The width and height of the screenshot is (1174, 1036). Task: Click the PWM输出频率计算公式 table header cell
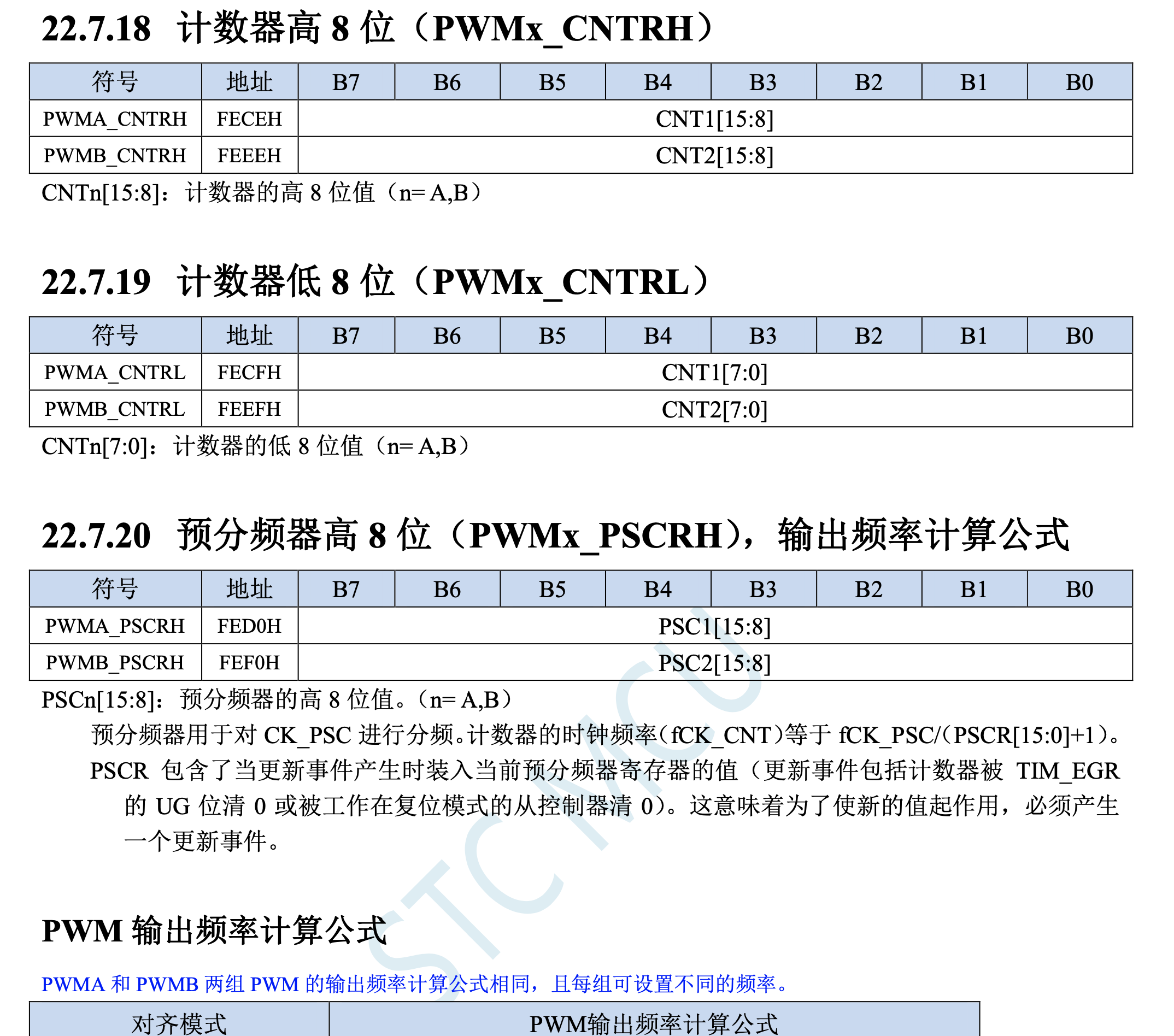pyautogui.click(x=654, y=1020)
